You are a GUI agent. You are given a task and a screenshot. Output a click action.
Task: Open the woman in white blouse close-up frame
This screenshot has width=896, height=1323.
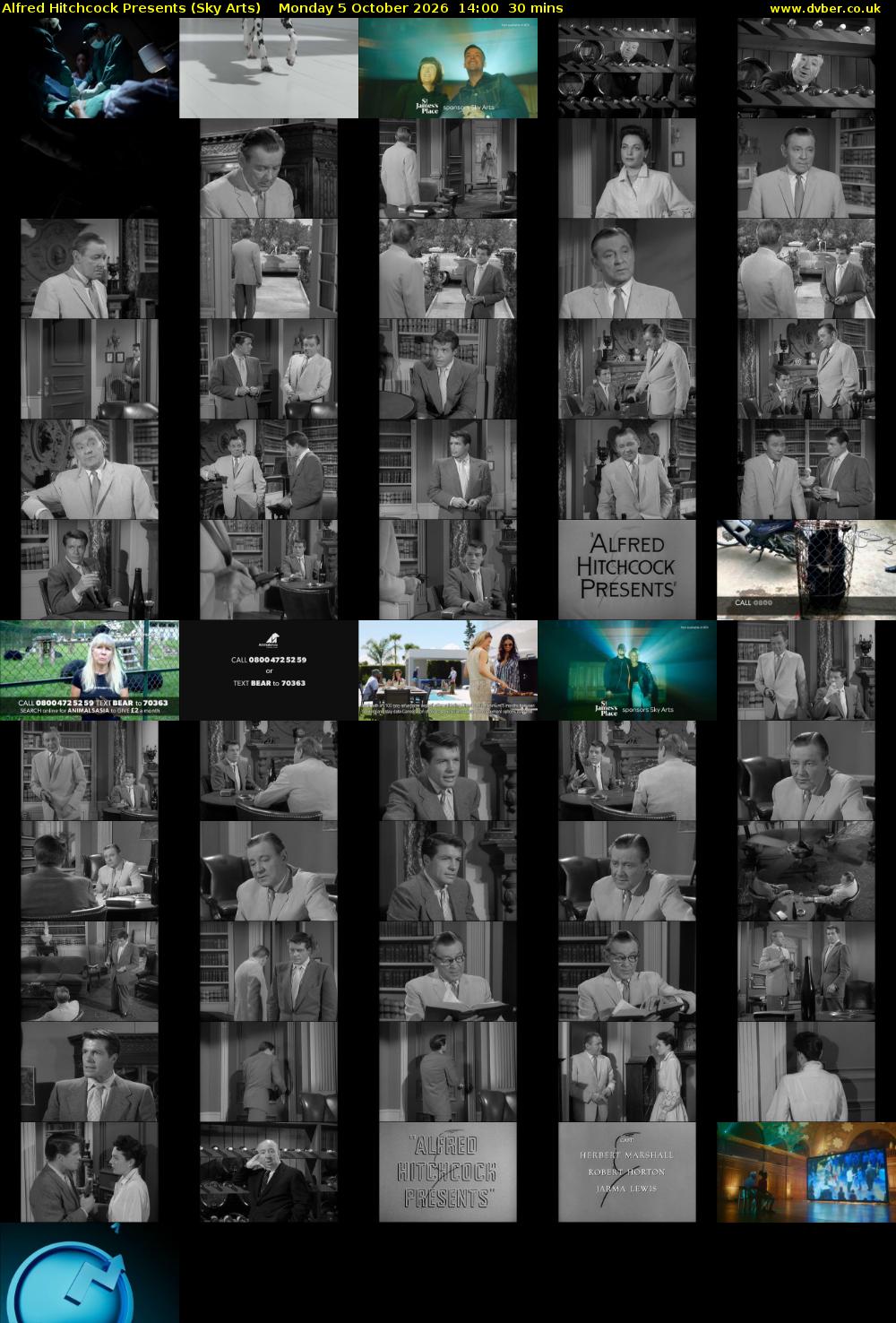coord(627,169)
